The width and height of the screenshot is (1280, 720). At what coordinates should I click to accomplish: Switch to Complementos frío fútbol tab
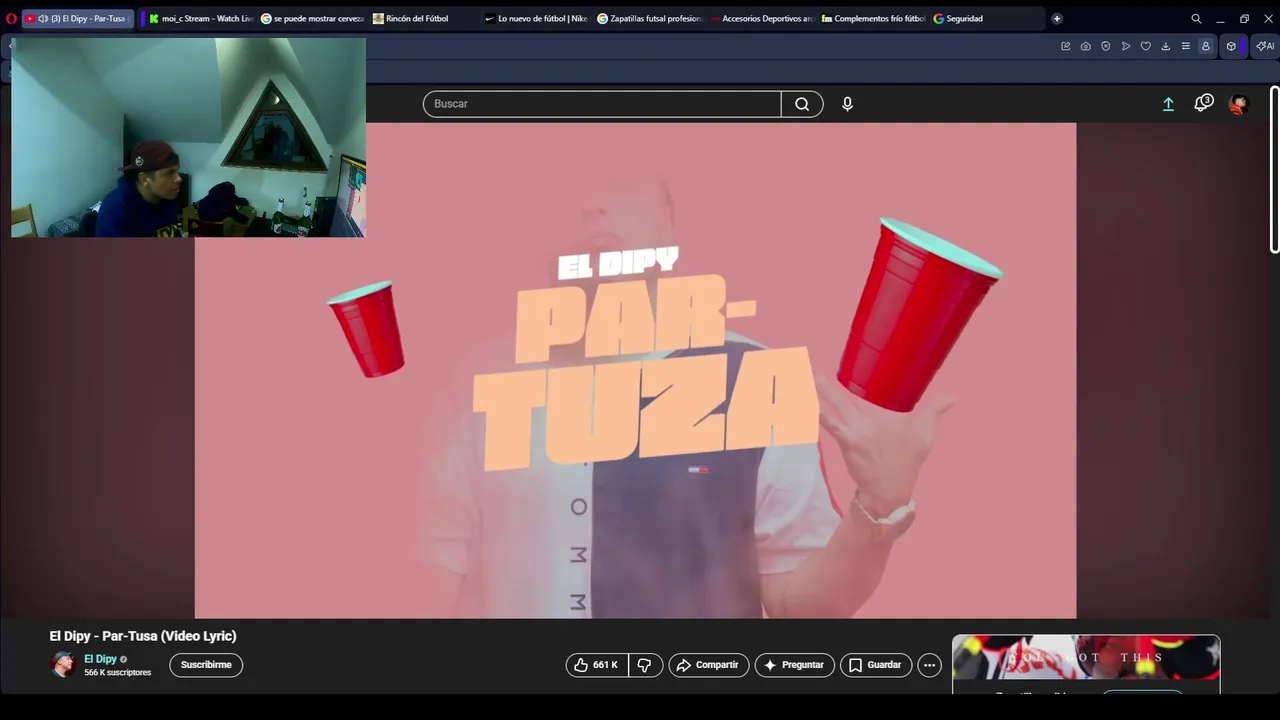[x=874, y=18]
